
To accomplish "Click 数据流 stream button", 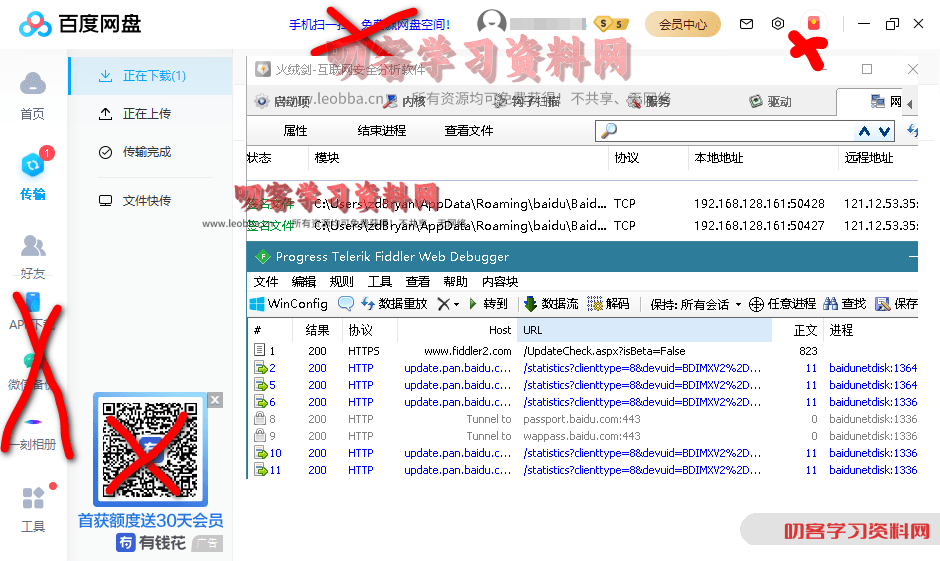I will (x=551, y=304).
